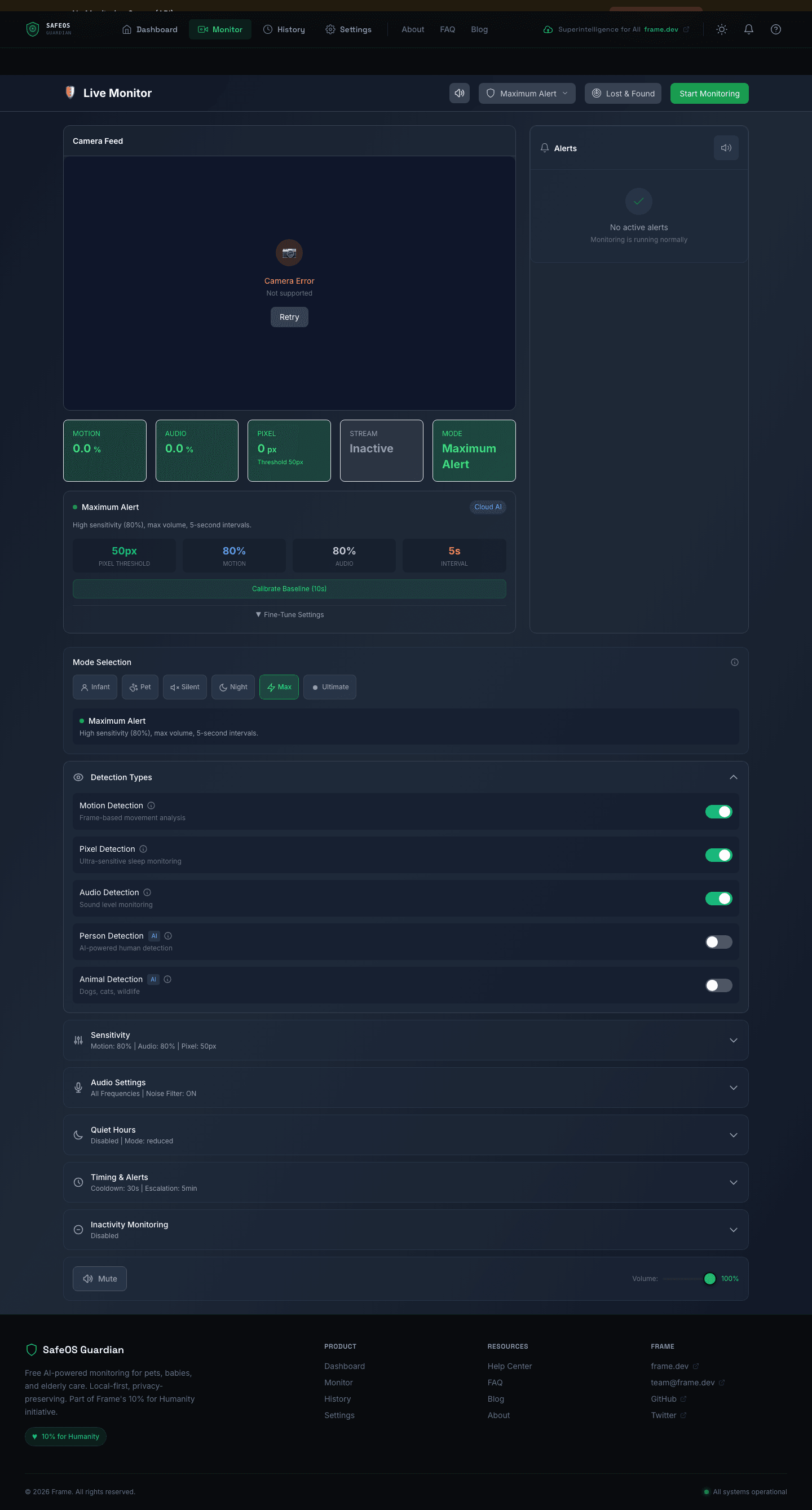Click the camera error icon in feed
The image size is (812, 1510).
pos(289,253)
